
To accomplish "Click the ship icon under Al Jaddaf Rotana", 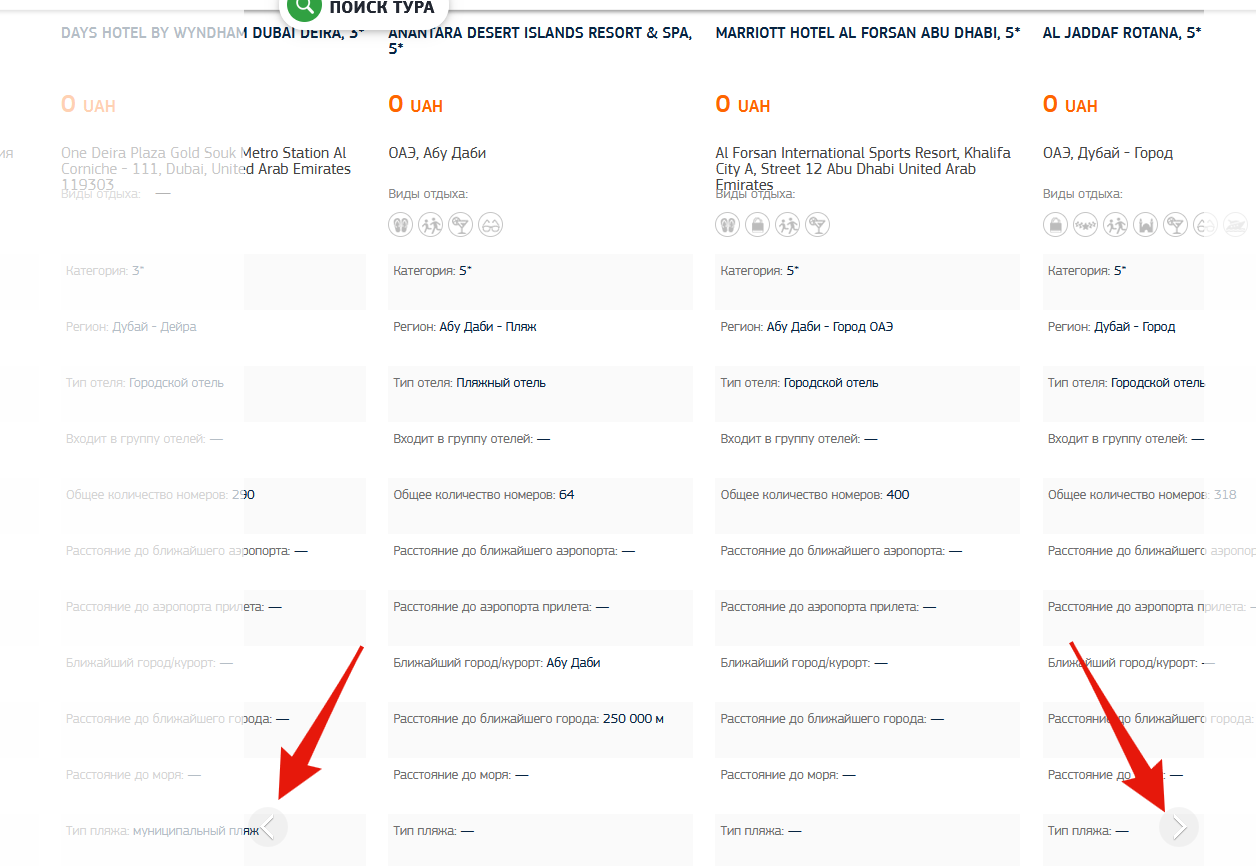I will pos(1235,225).
